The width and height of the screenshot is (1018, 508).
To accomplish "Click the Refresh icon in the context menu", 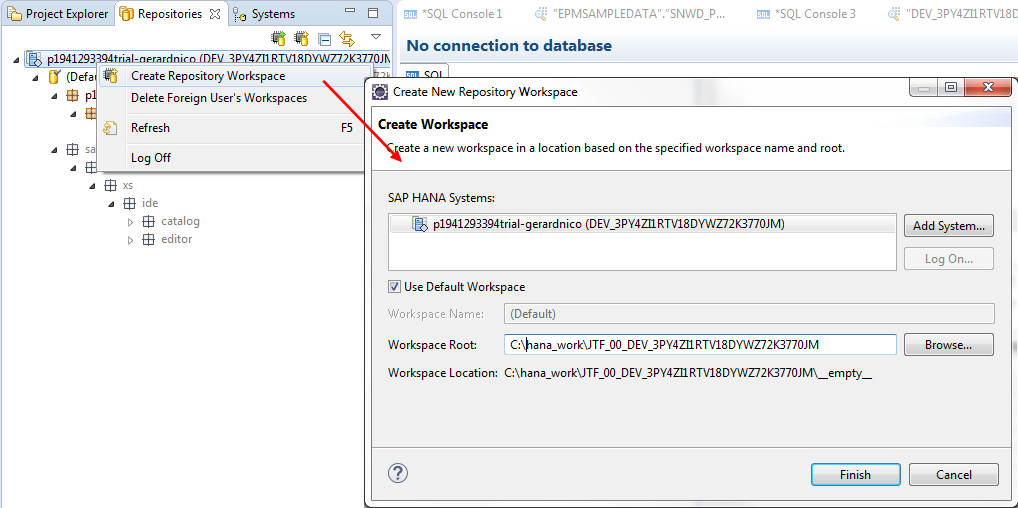I will click(111, 128).
